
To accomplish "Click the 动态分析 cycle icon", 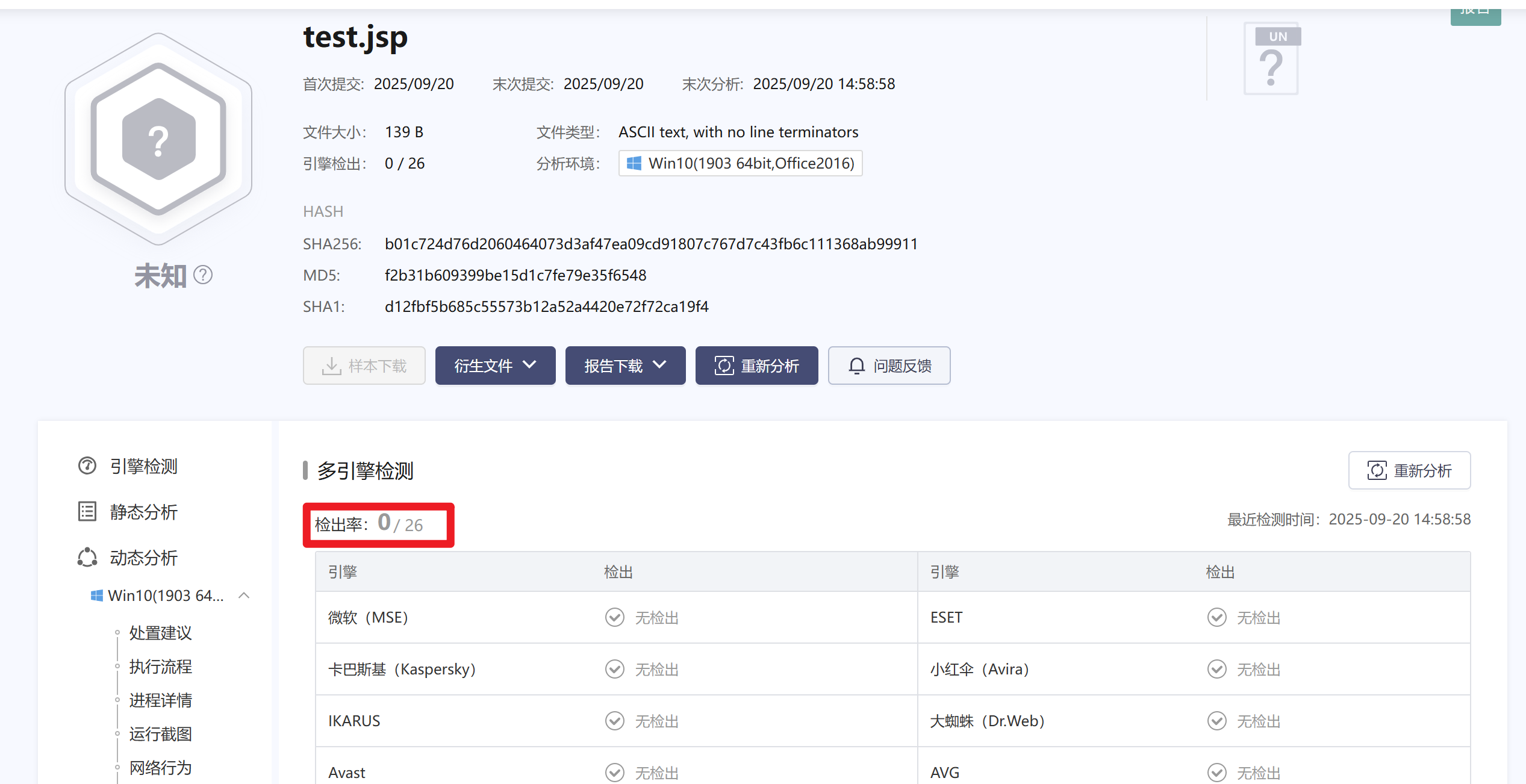I will [87, 557].
